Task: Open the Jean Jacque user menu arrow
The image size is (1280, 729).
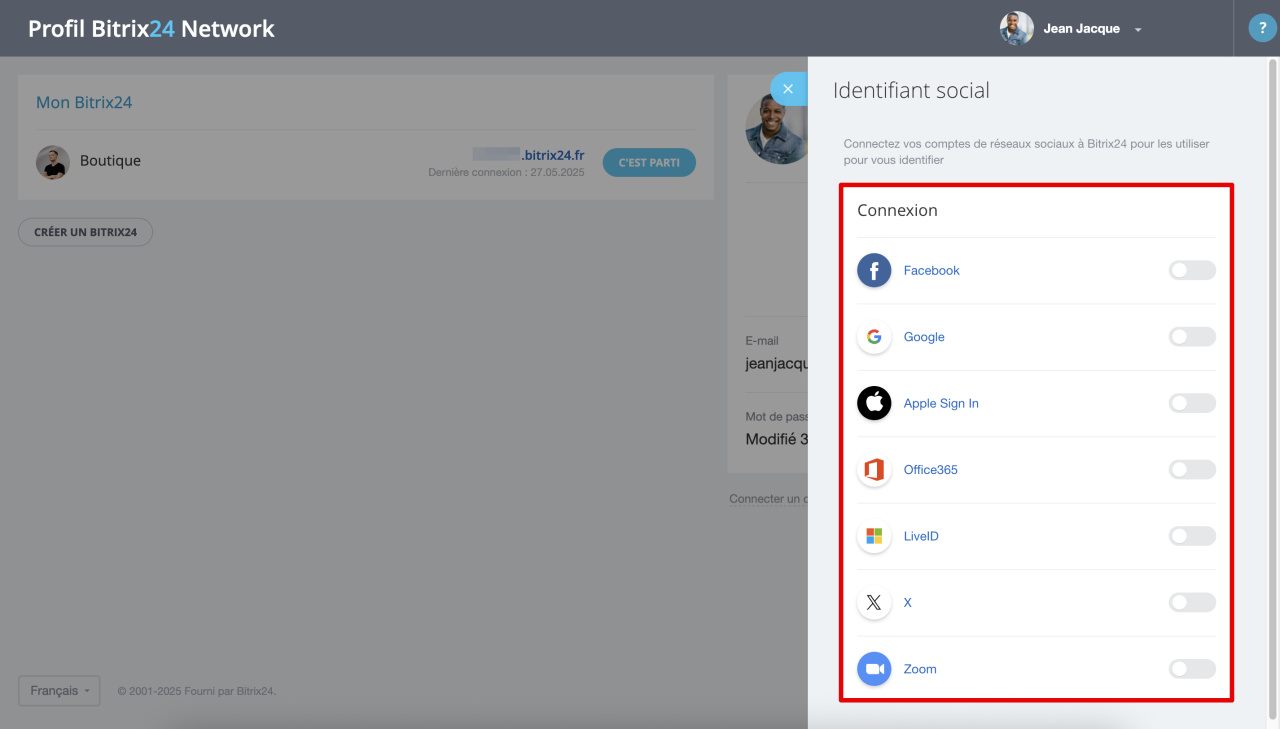Action: pyautogui.click(x=1138, y=30)
